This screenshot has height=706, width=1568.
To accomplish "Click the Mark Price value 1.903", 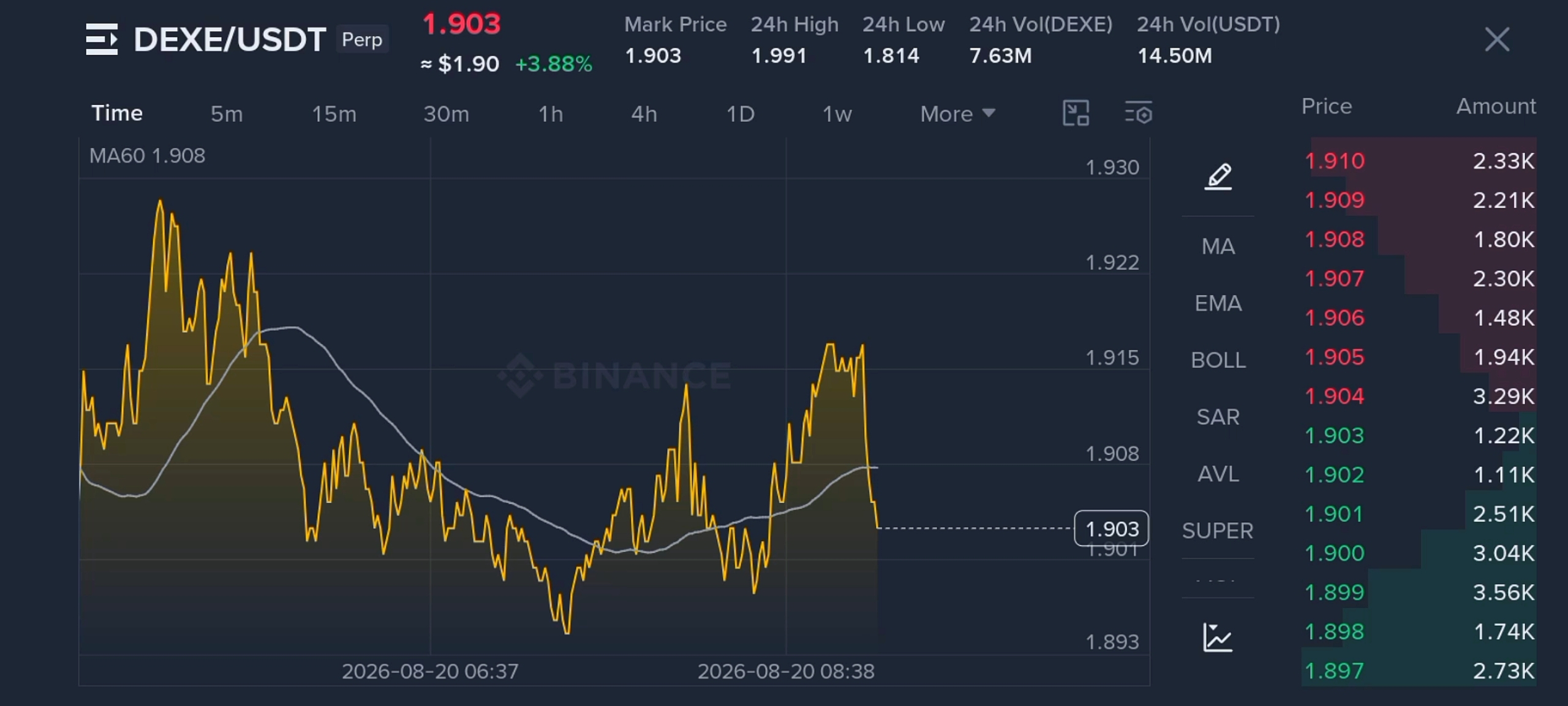I will click(653, 56).
